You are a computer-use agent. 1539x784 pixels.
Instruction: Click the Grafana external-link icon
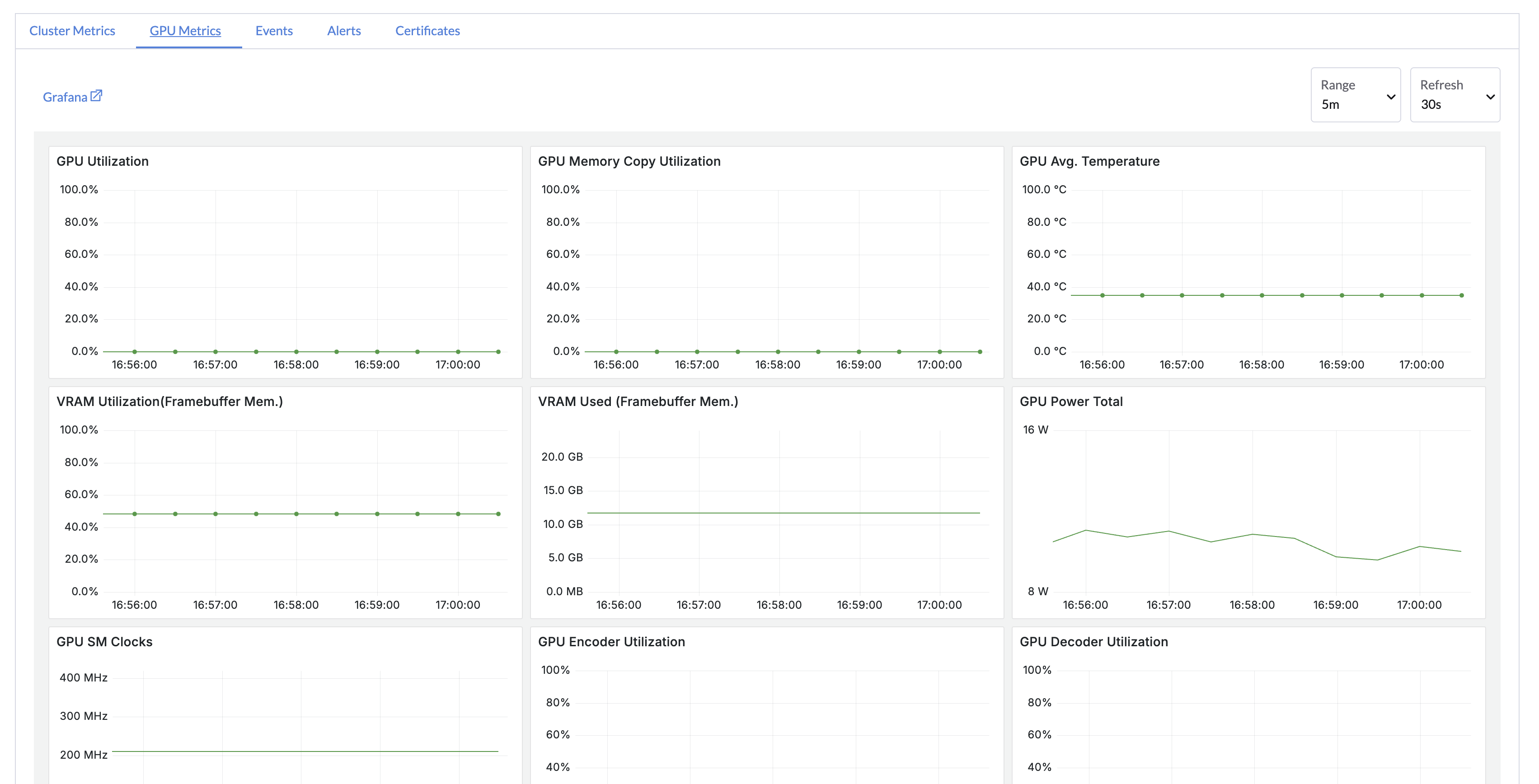tap(96, 96)
